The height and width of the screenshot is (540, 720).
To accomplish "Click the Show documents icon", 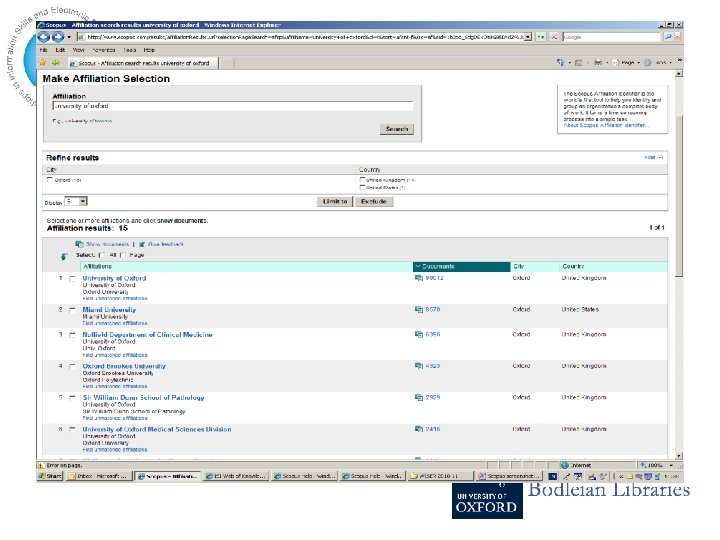I will 79,244.
